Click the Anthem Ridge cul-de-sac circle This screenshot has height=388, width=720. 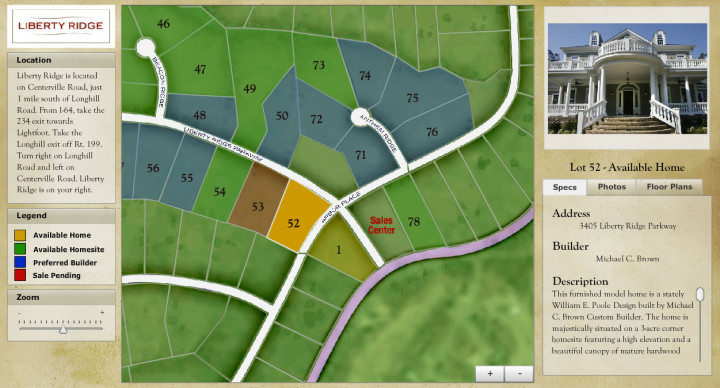tap(360, 117)
